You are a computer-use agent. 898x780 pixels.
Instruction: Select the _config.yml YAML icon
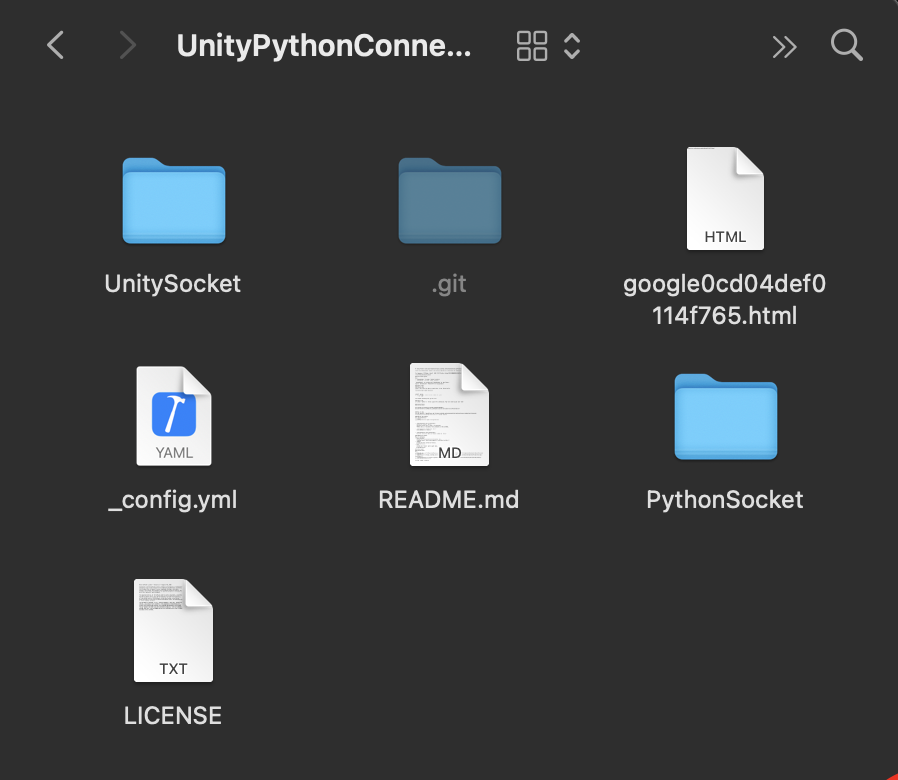174,416
